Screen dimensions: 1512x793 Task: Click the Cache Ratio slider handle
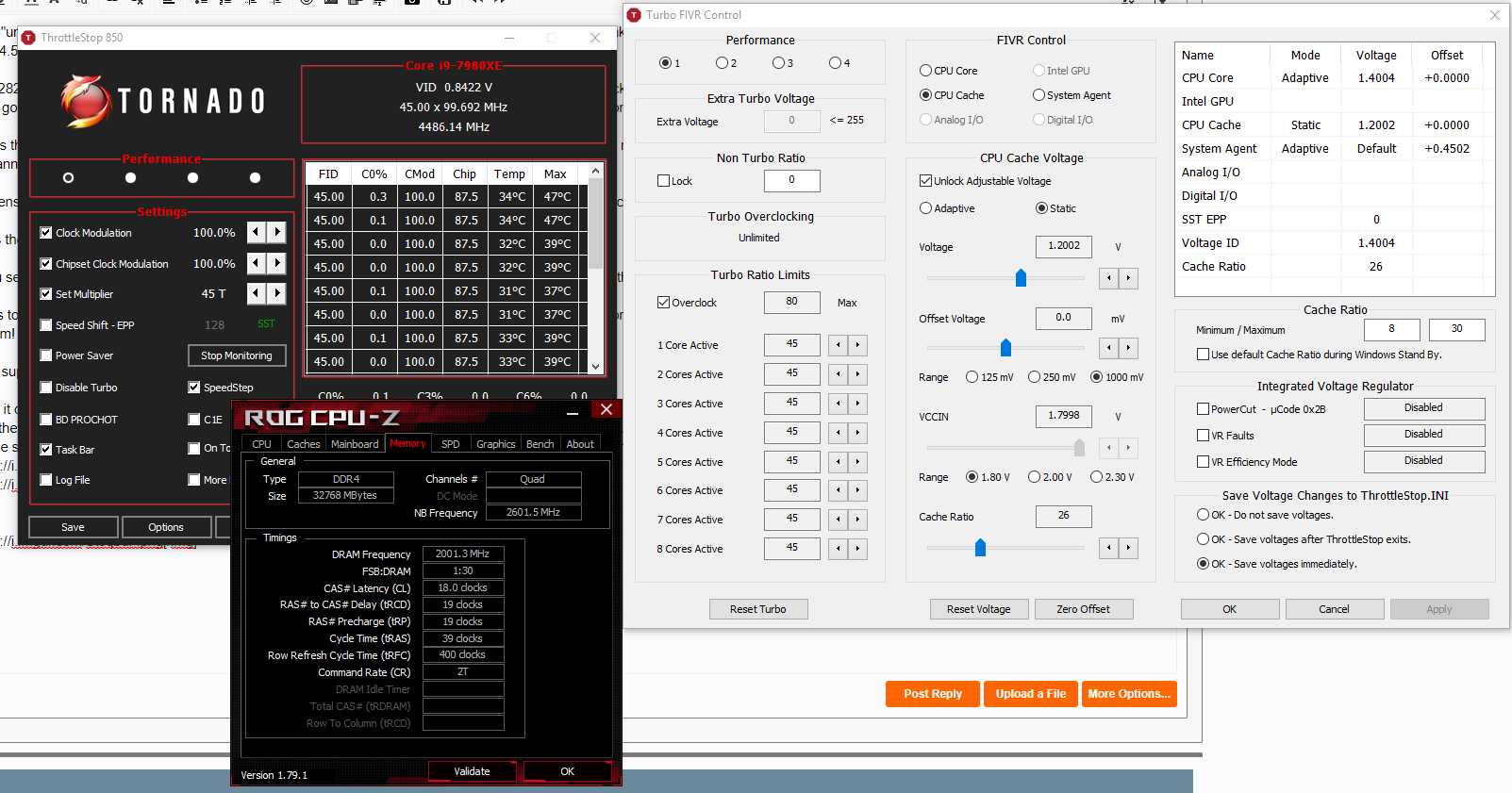[x=980, y=548]
